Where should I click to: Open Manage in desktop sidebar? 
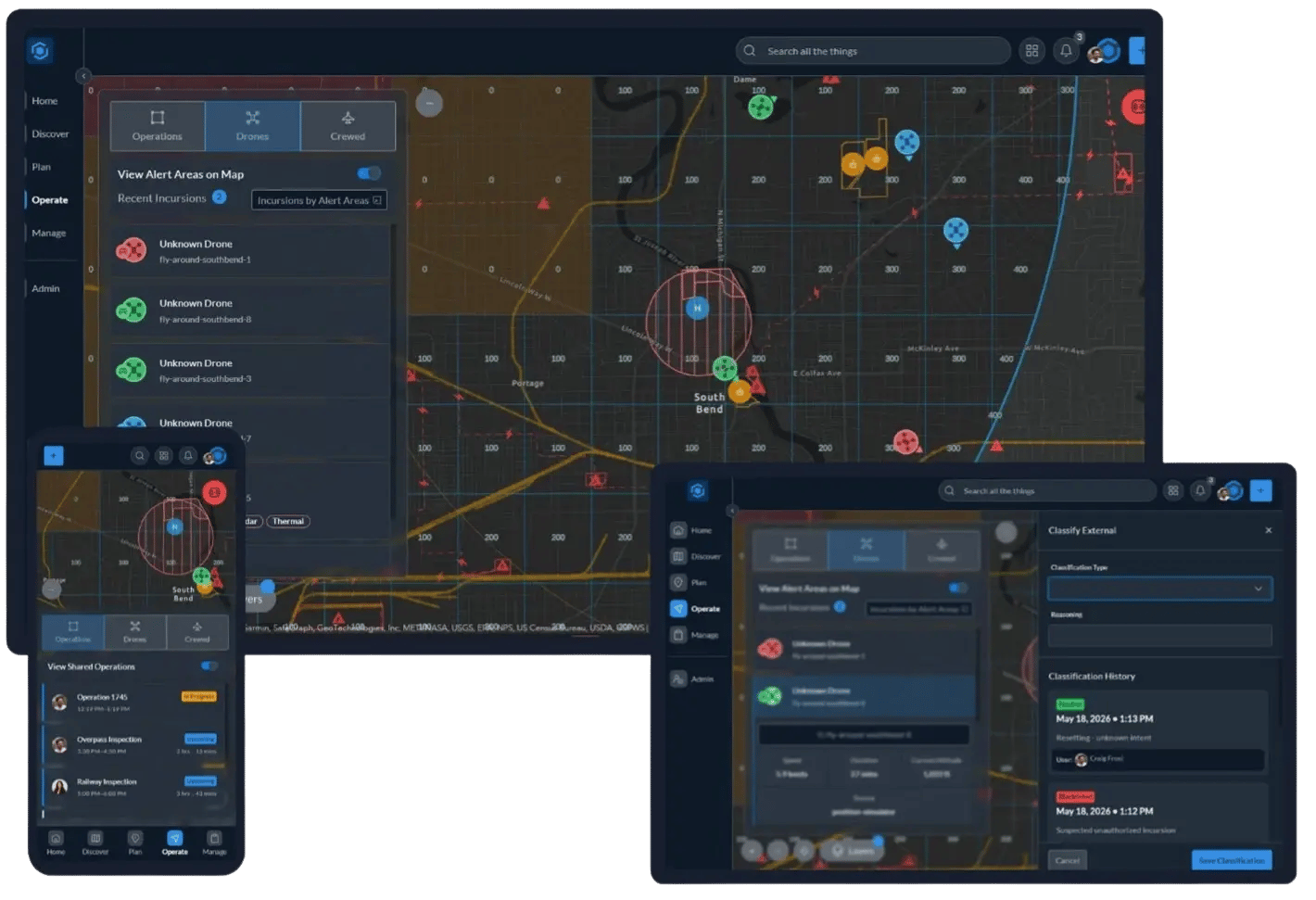[48, 233]
